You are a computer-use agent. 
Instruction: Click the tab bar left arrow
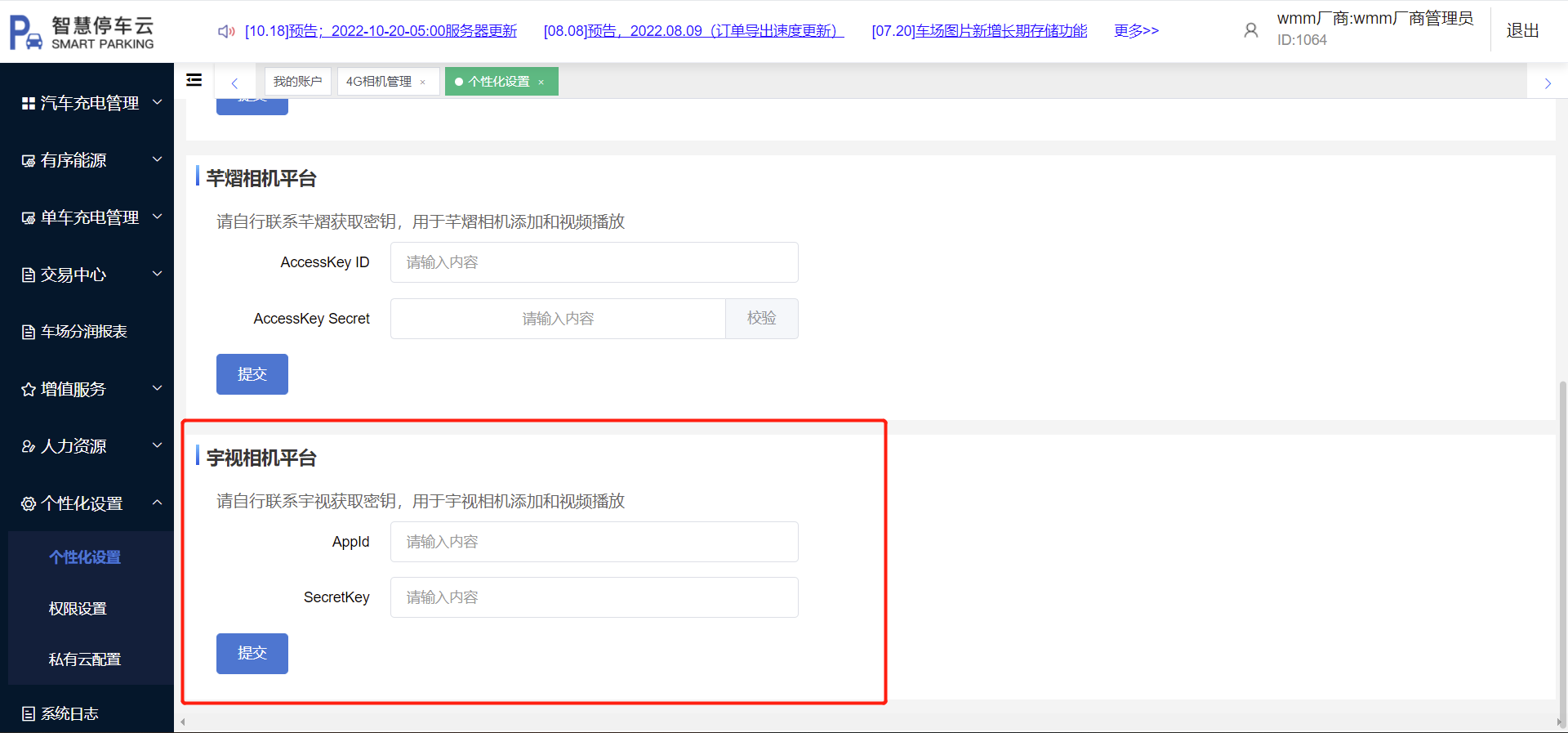click(234, 83)
